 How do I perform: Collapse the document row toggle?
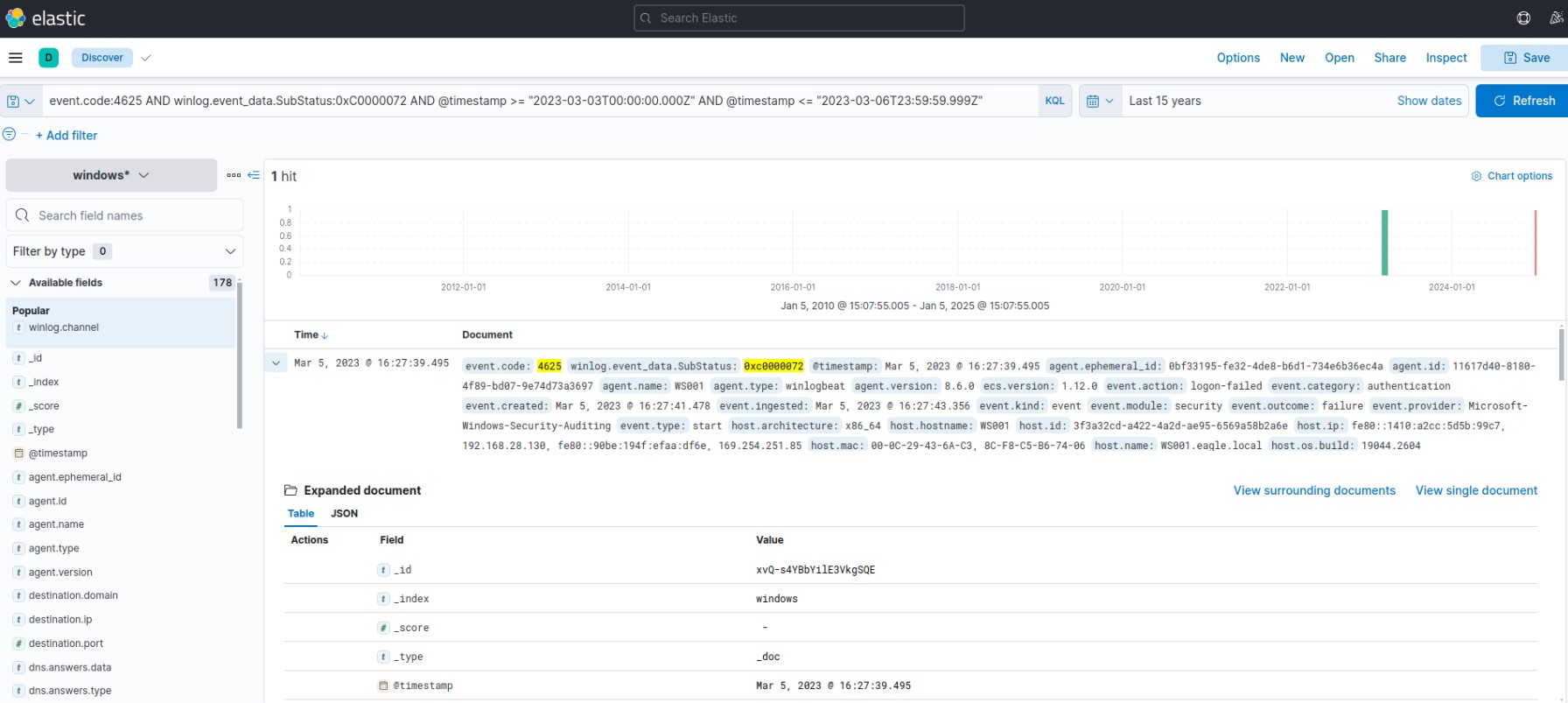click(276, 362)
